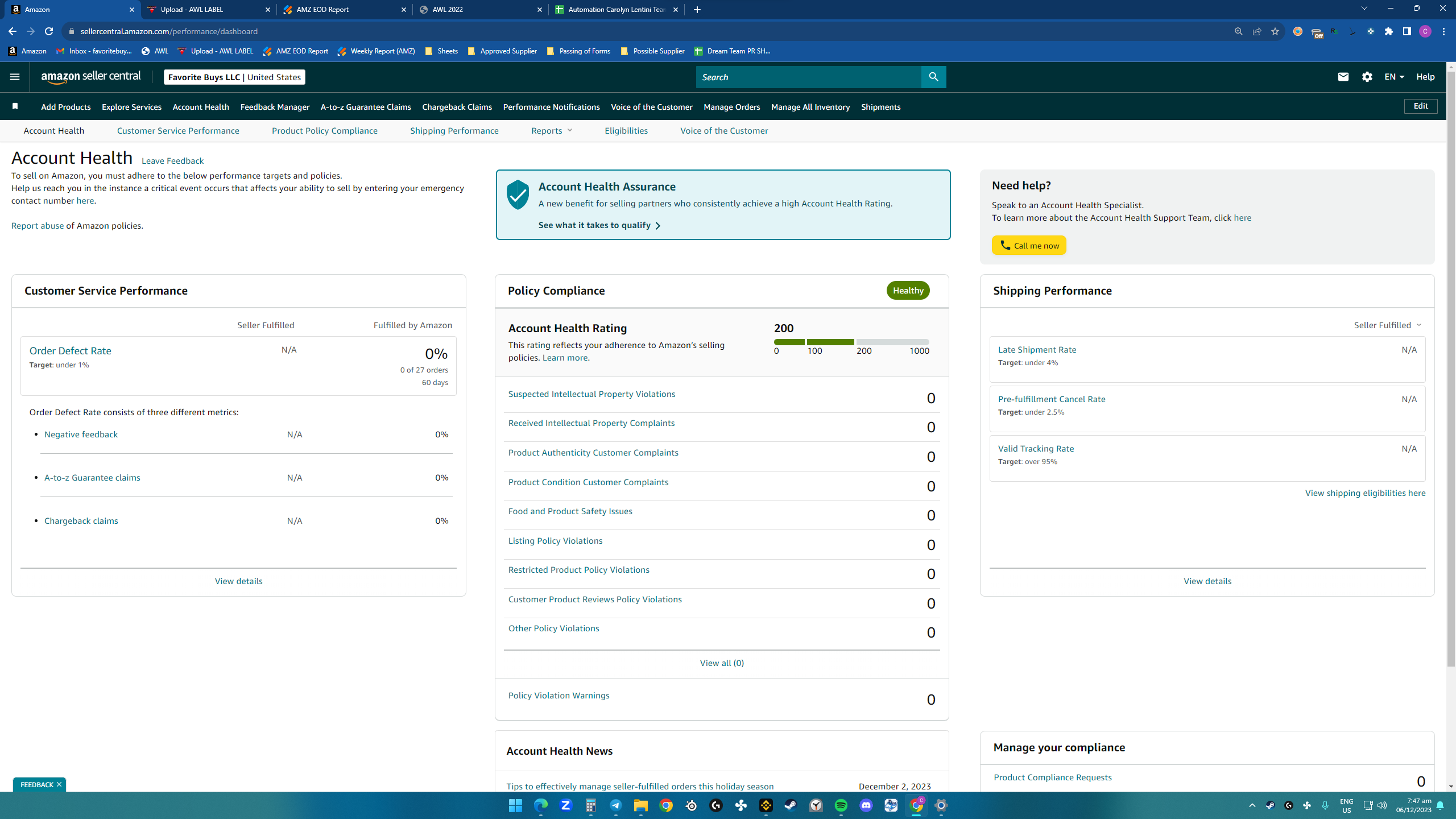
Task: Expand the Reports dropdown
Action: click(x=552, y=130)
